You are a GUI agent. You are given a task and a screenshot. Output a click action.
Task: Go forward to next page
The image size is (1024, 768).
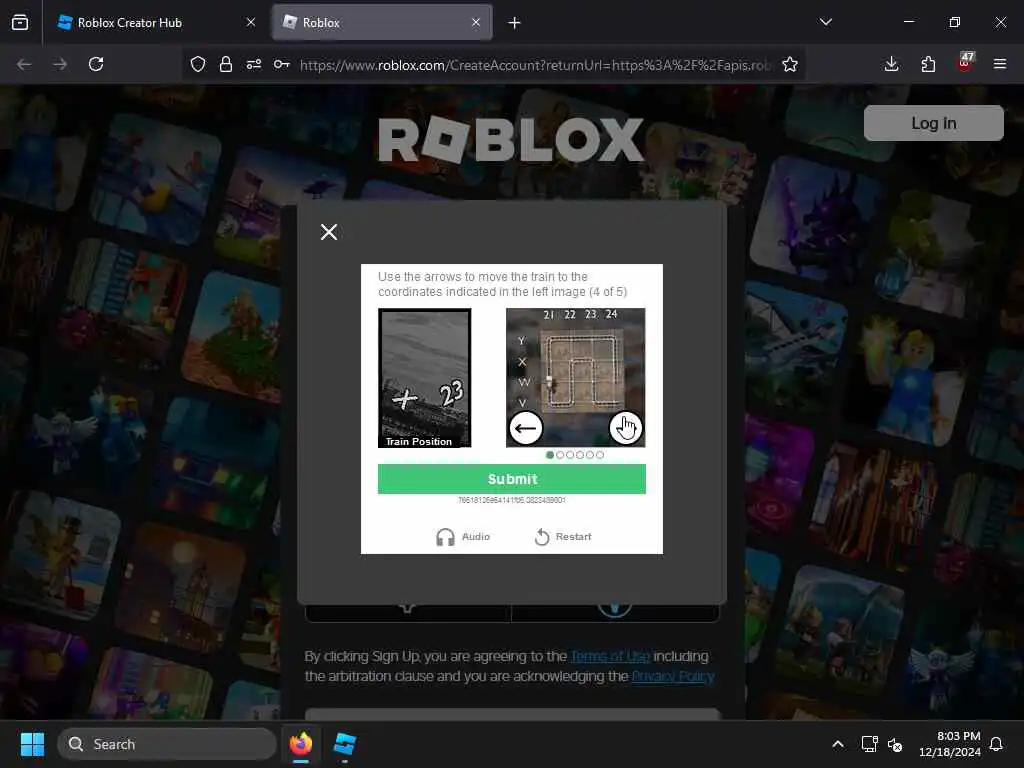[59, 64]
